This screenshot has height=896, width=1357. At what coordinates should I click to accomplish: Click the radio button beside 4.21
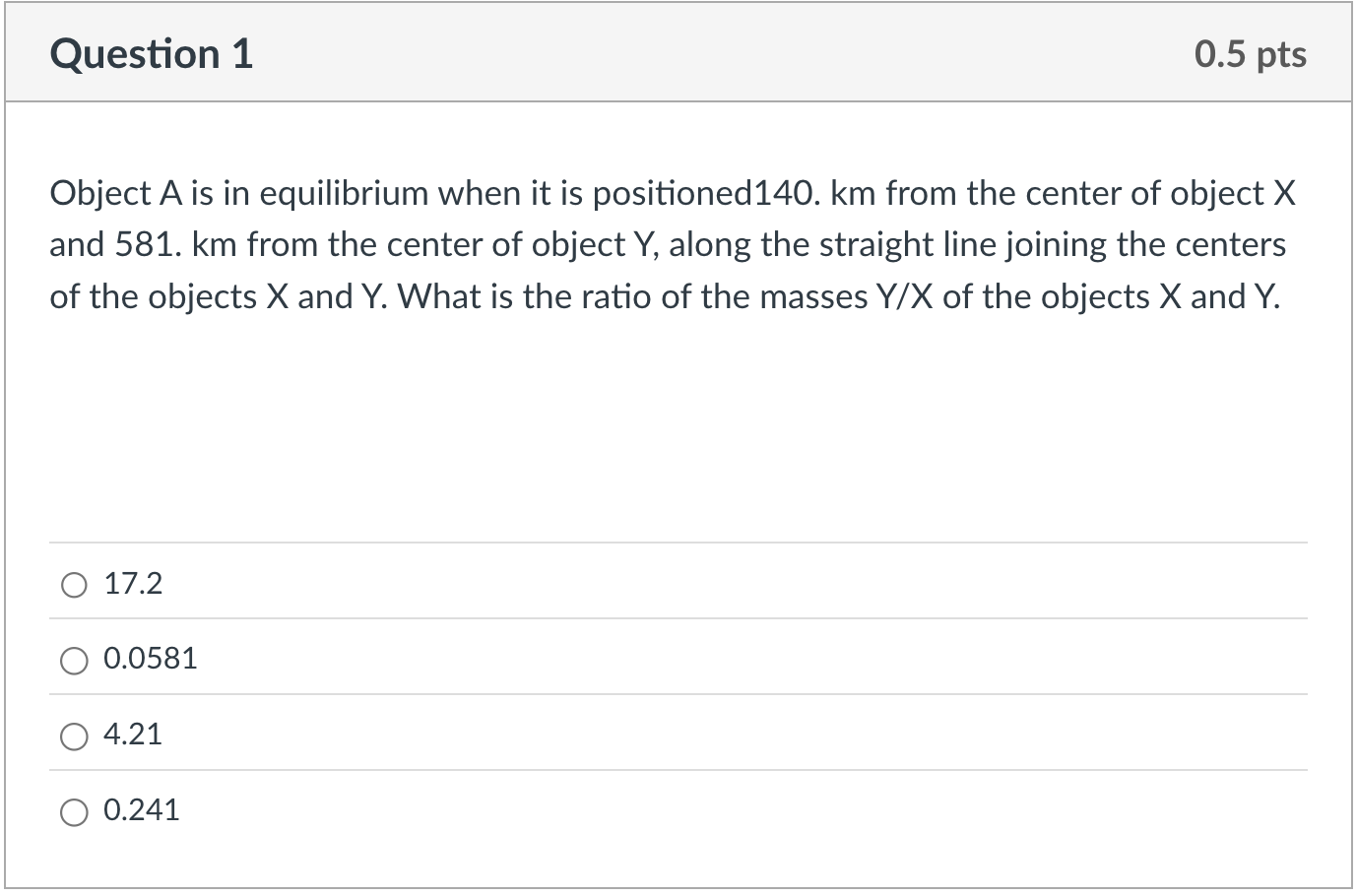74,736
